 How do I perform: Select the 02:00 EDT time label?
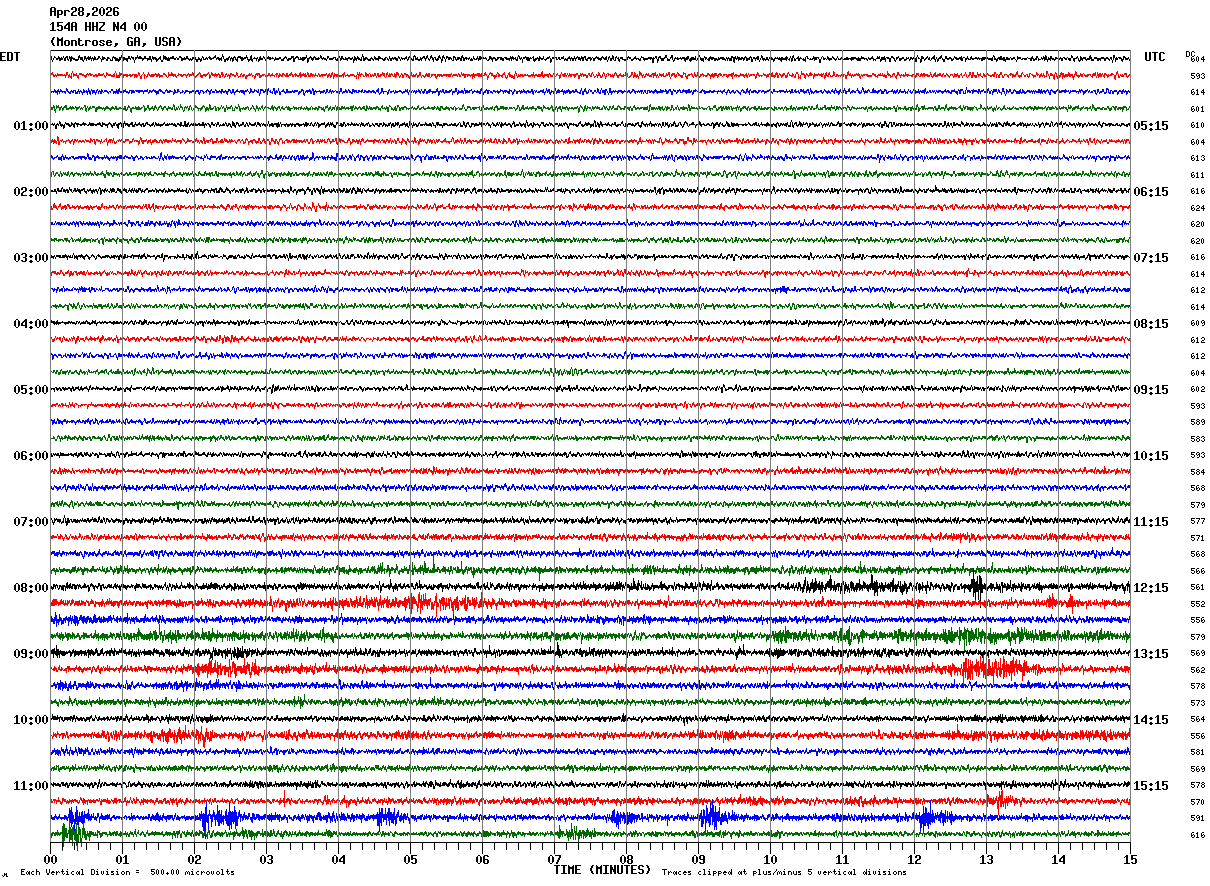[x=31, y=192]
